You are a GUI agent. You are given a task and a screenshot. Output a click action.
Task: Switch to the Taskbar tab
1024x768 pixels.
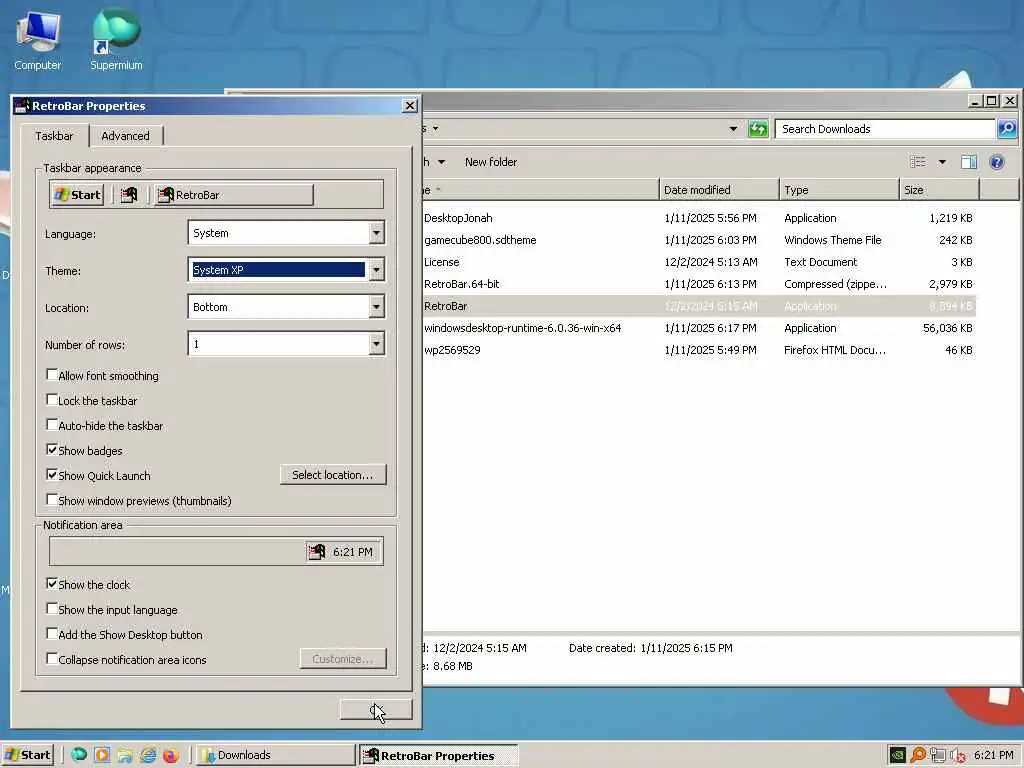(x=54, y=136)
